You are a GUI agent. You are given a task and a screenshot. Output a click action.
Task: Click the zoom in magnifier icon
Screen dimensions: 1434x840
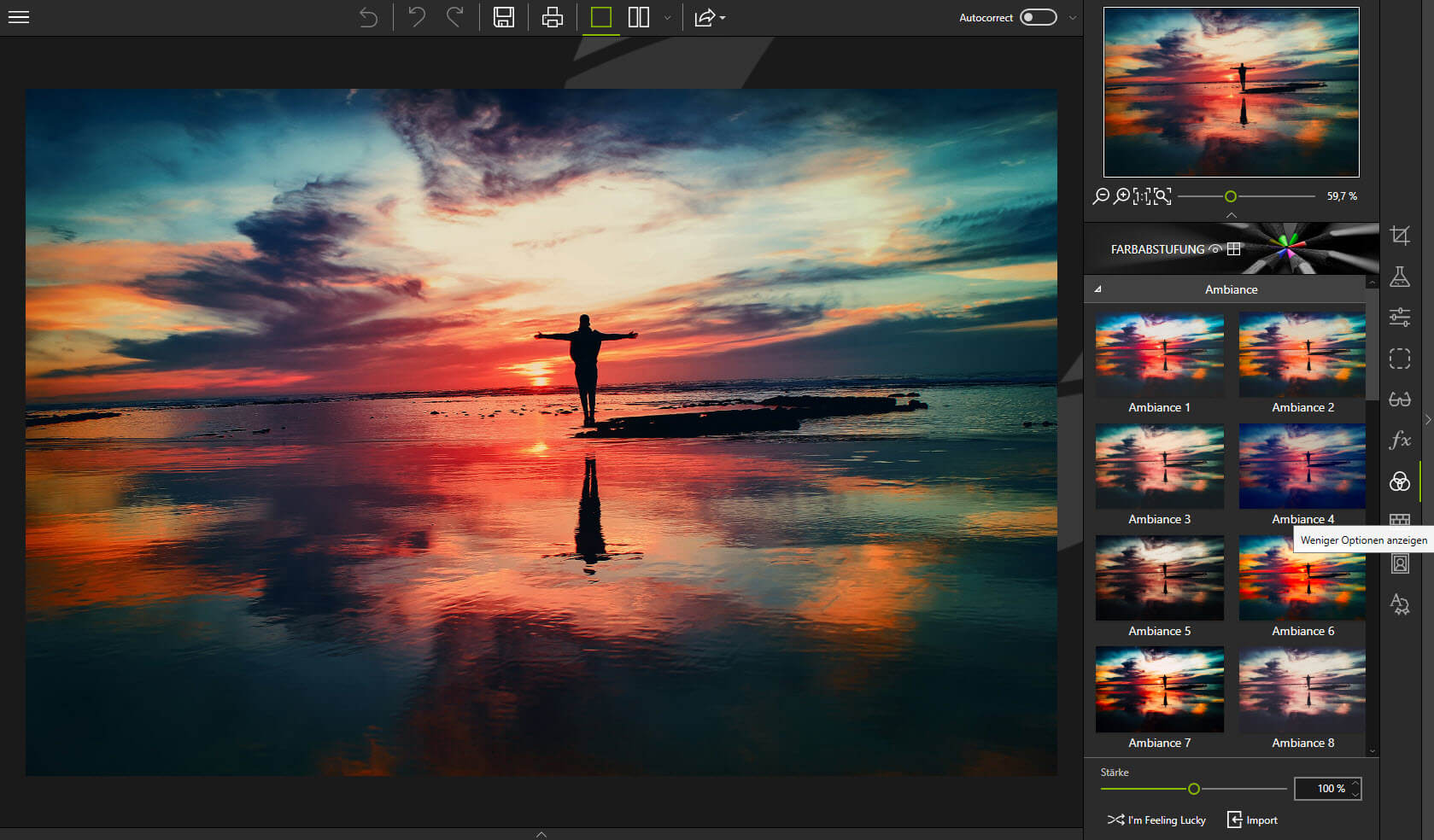point(1121,196)
